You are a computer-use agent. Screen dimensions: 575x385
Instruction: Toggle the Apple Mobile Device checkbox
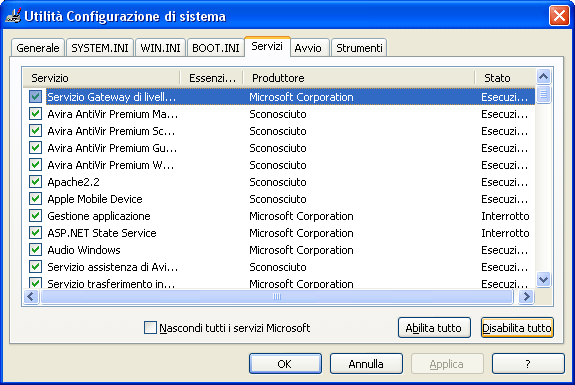36,199
